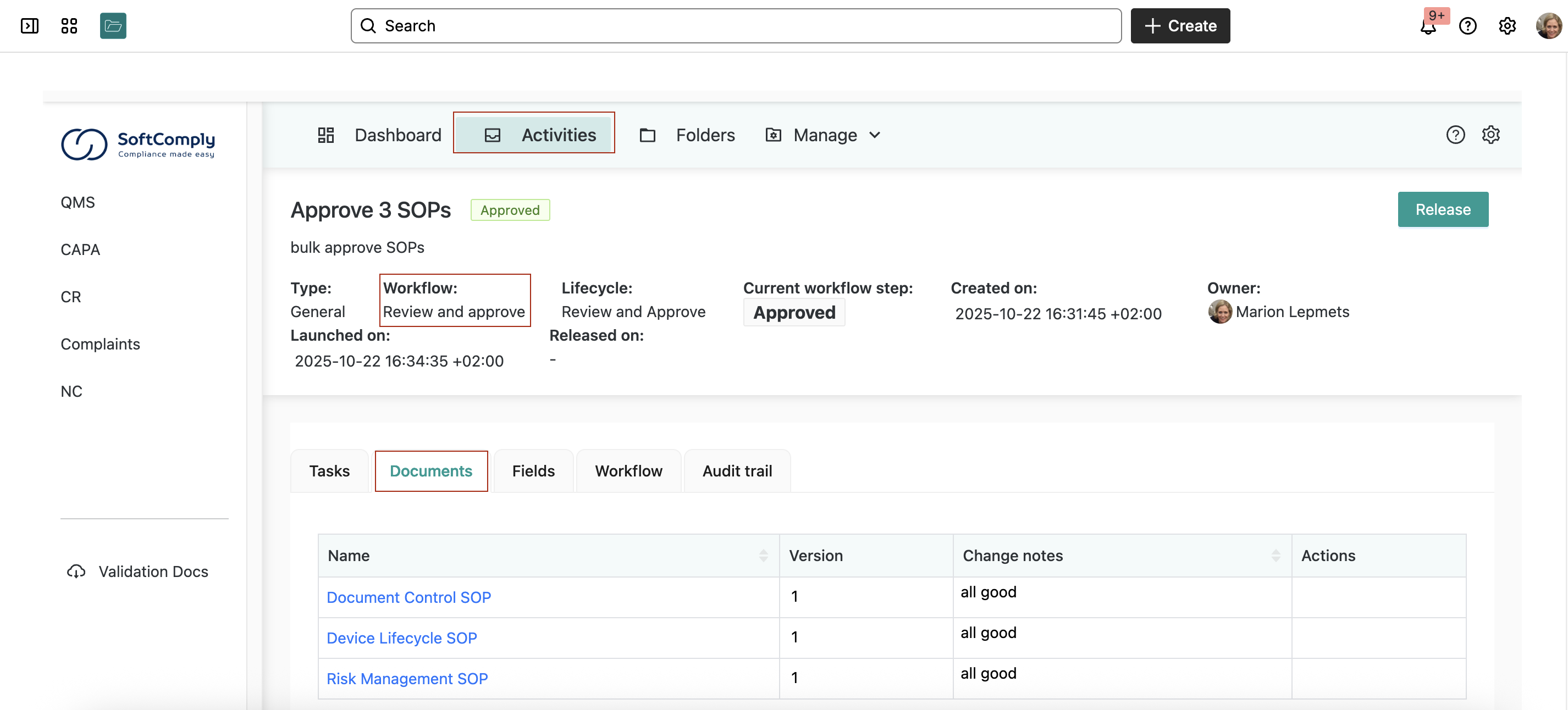The height and width of the screenshot is (710, 1568).
Task: Click in the Search field
Action: click(736, 25)
